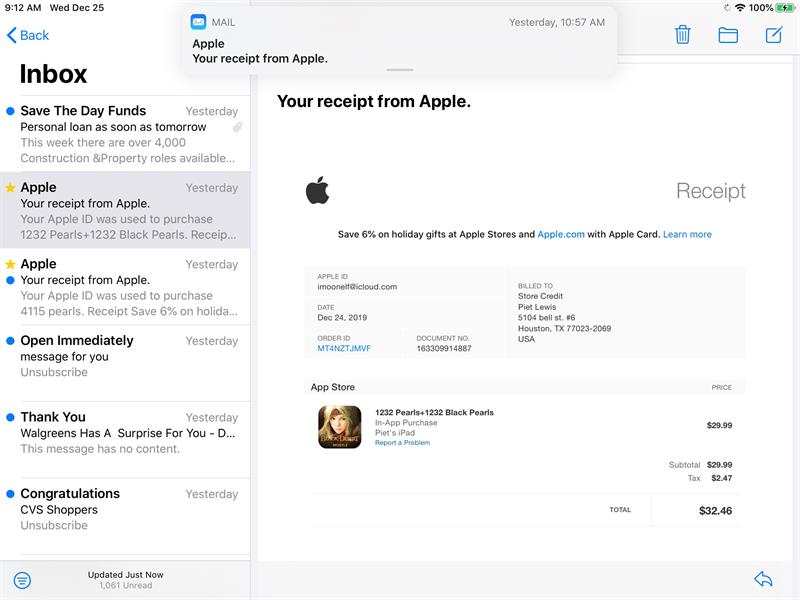Tap attachment paperclip on Save The Day Funds
This screenshot has width=800, height=600.
point(237,127)
